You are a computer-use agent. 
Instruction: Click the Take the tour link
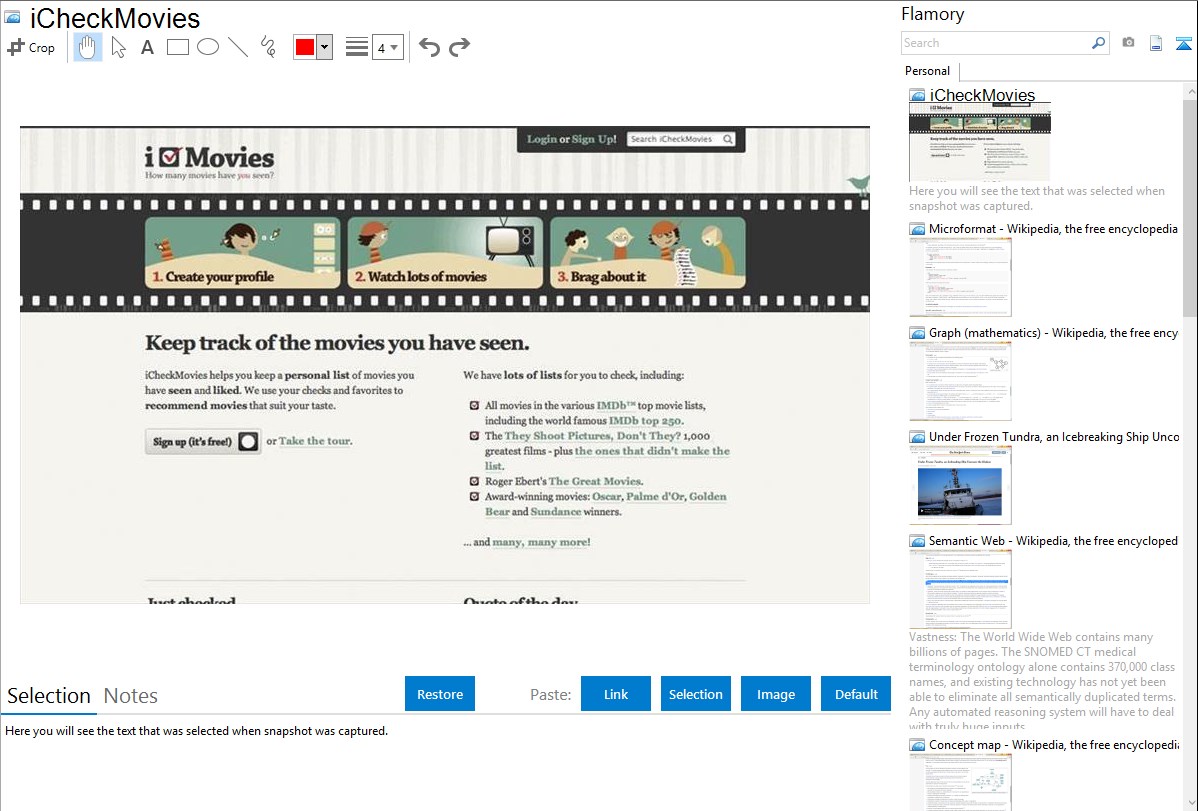(x=315, y=441)
